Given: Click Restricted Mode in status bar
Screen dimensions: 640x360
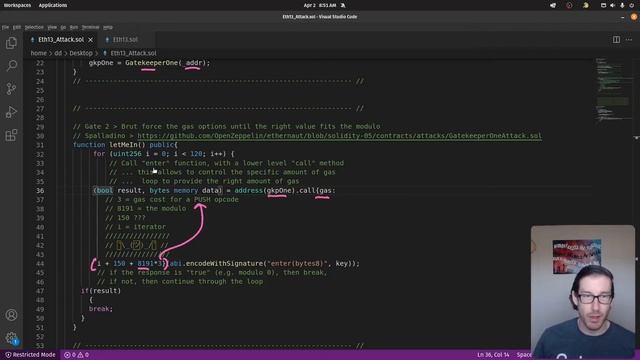Looking at the screenshot, I should (x=30, y=355).
